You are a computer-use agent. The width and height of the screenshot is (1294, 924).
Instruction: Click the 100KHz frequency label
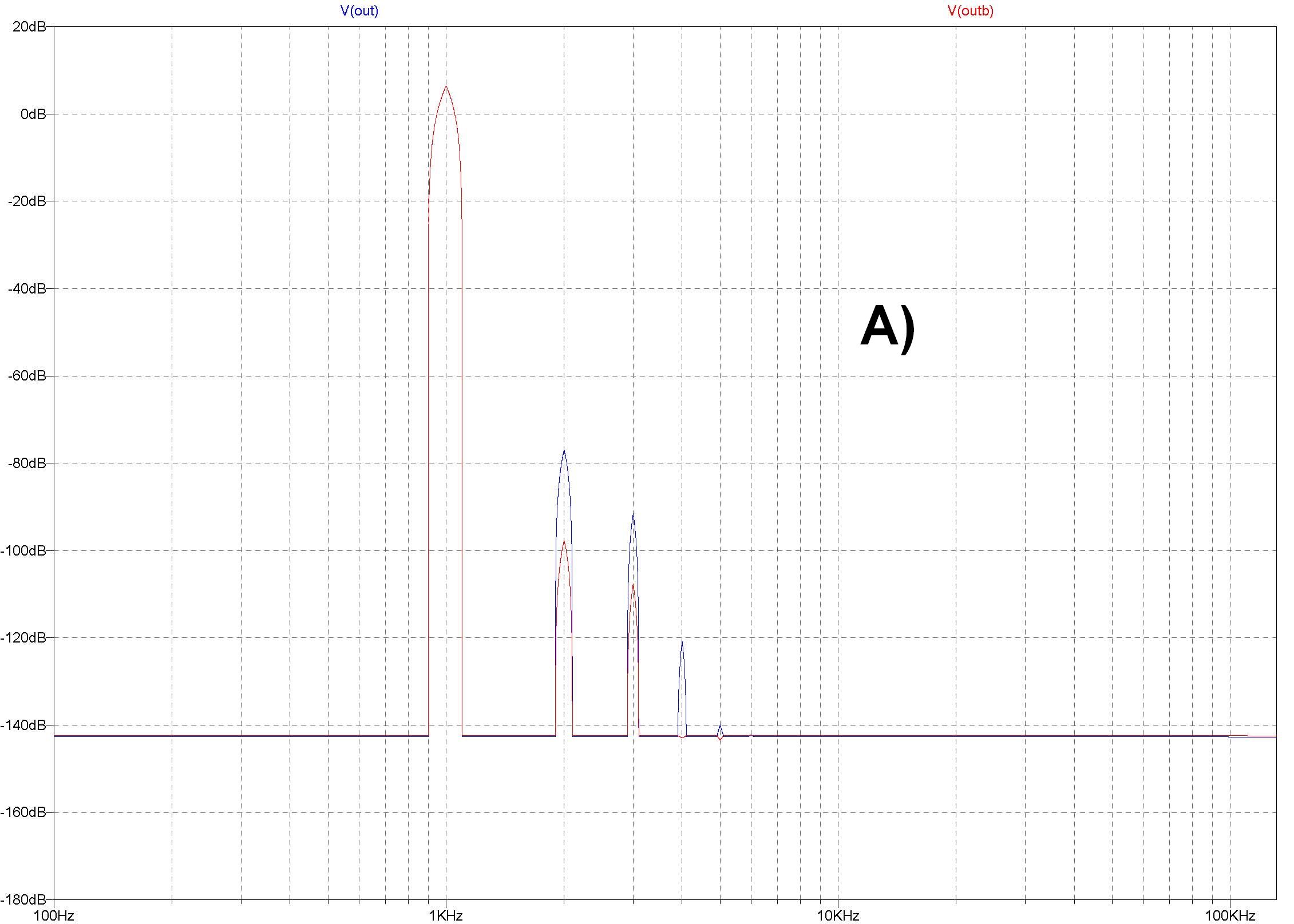click(x=1230, y=916)
